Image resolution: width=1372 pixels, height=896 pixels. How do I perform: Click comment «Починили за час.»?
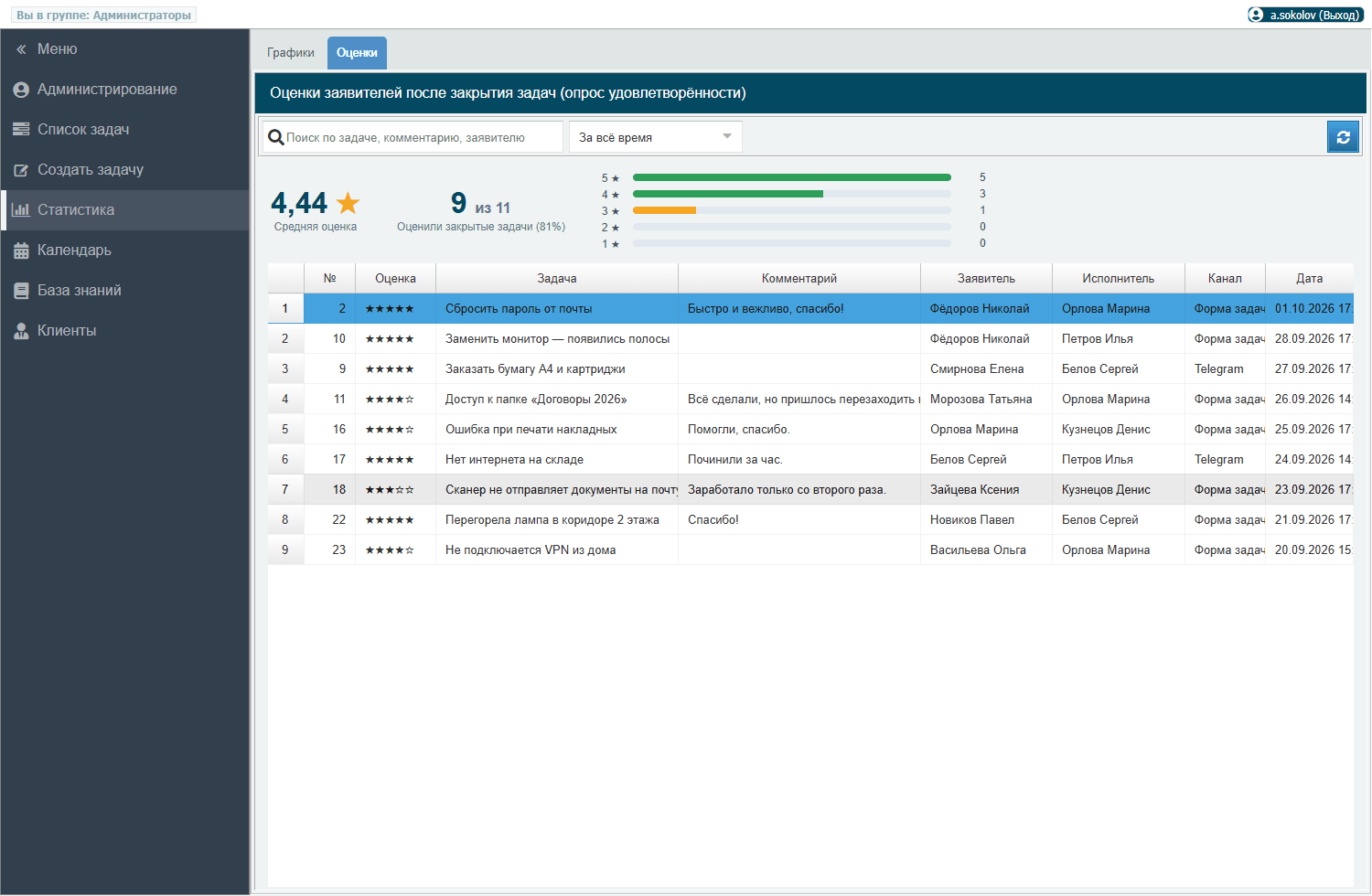point(735,460)
